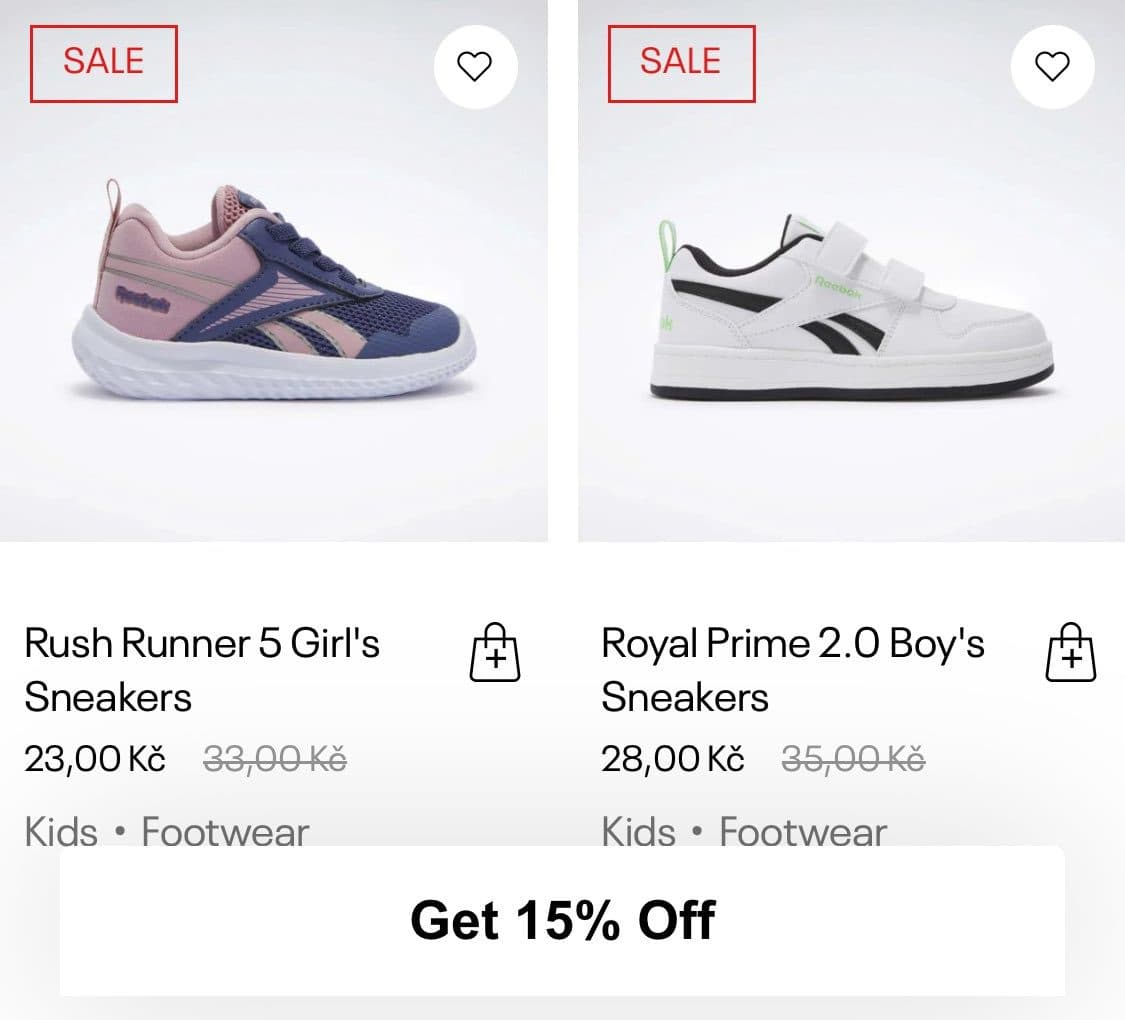Choose Kids category under Royal Prime 2.0

click(638, 830)
